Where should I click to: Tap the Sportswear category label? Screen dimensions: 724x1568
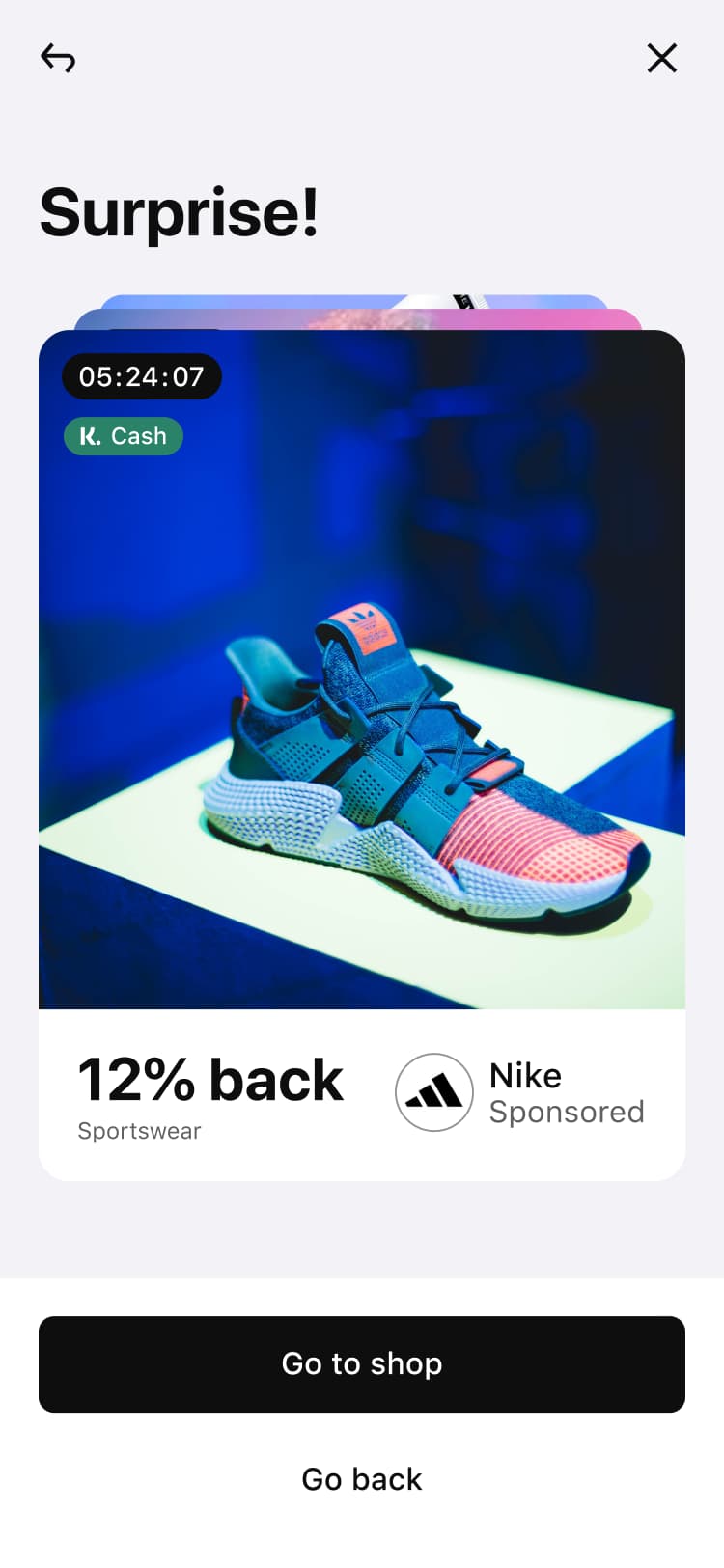(139, 1131)
